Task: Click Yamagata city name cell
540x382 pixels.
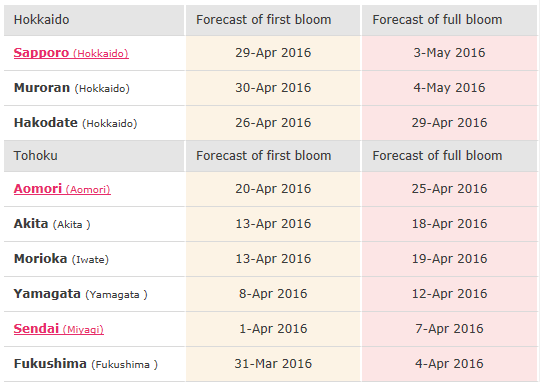Action: pos(95,294)
